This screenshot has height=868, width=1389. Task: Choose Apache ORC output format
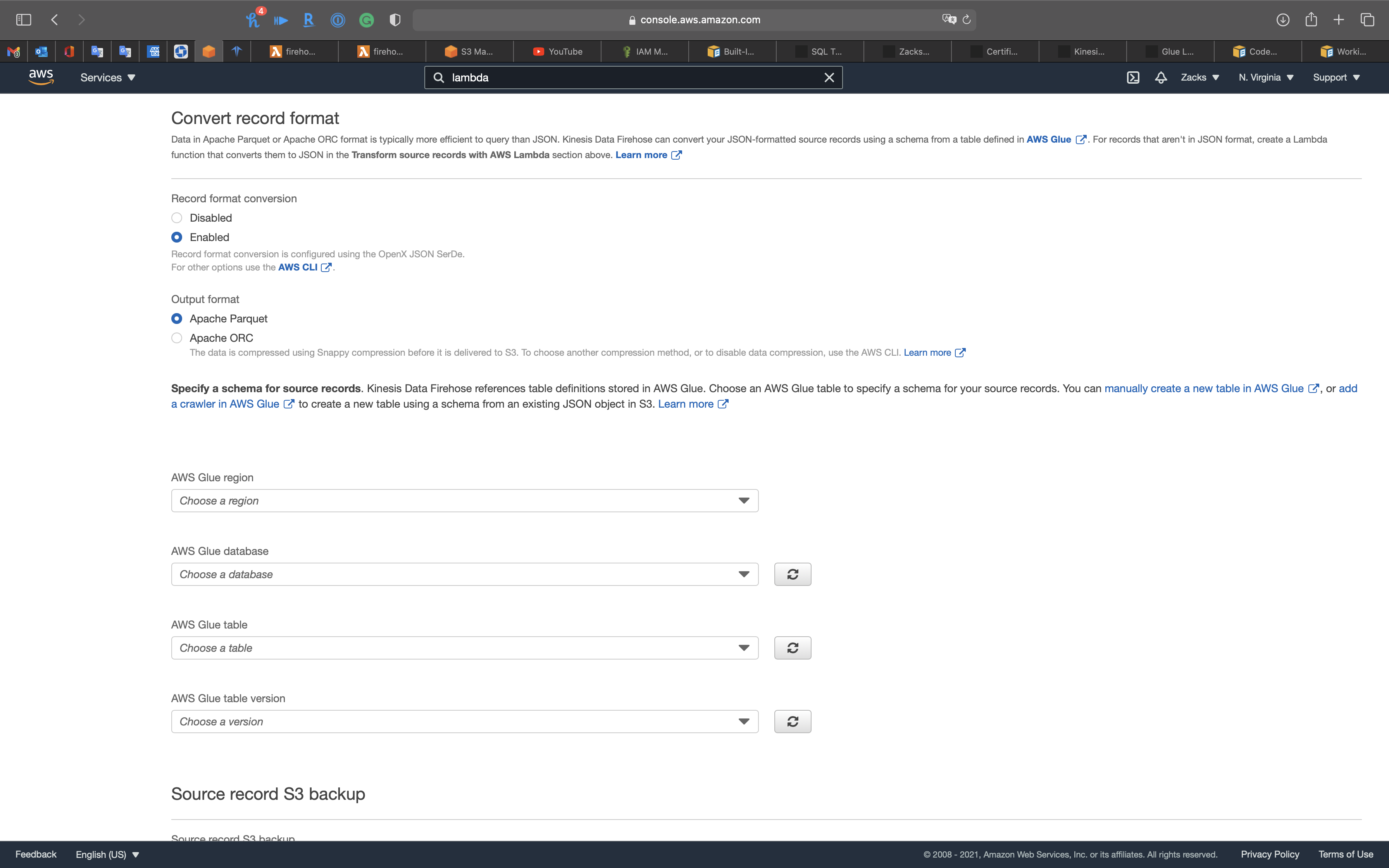click(177, 338)
